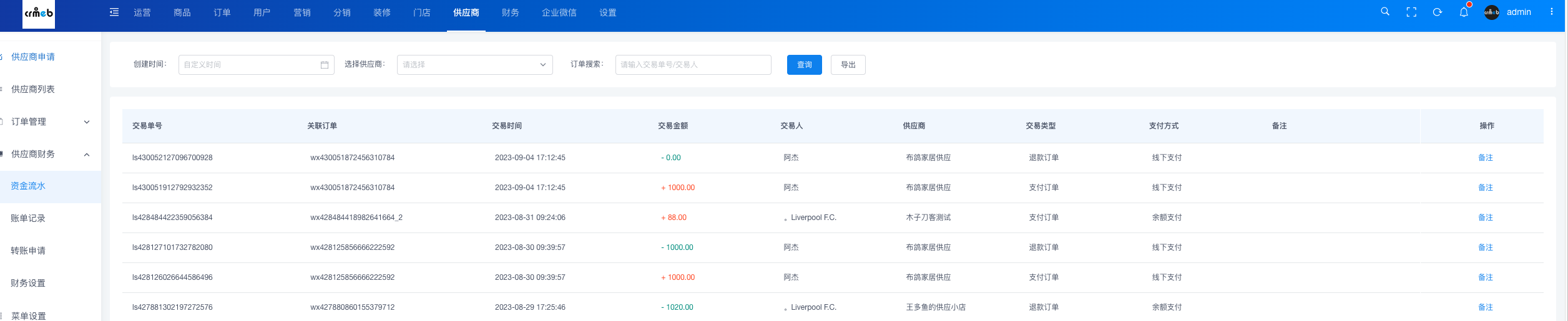The height and width of the screenshot is (321, 1568).
Task: Go to 供应商列表 in sidebar
Action: tap(33, 89)
